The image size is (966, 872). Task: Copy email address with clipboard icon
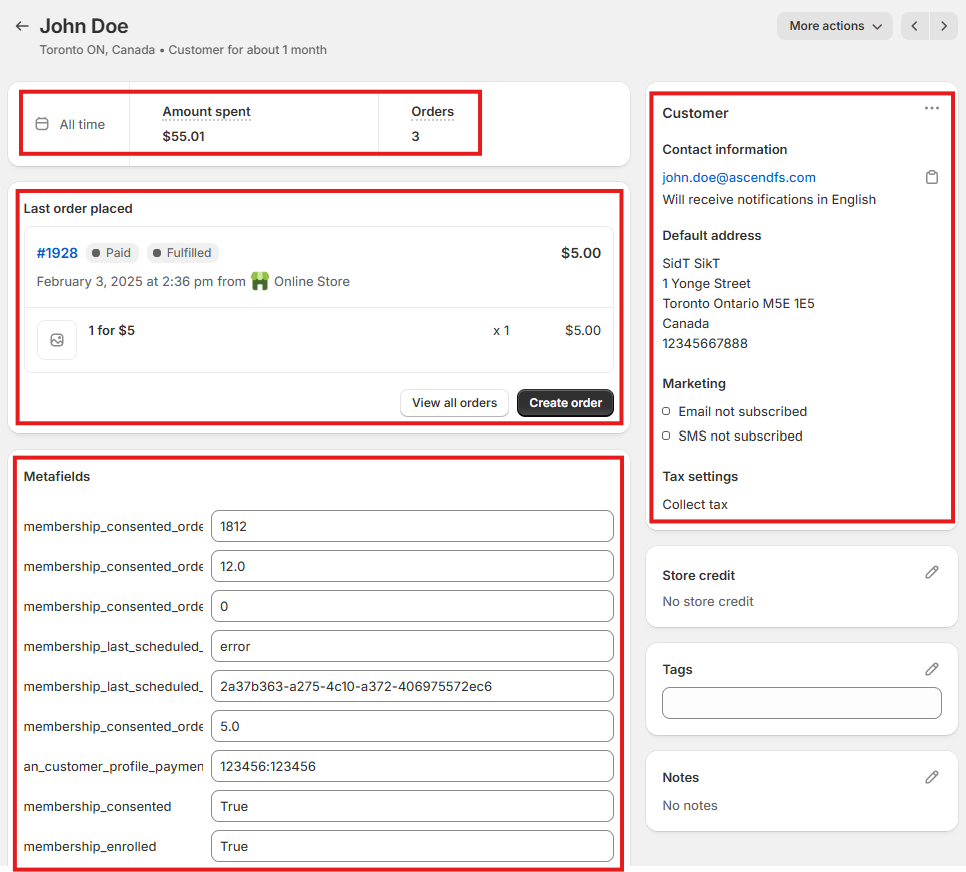tap(931, 178)
